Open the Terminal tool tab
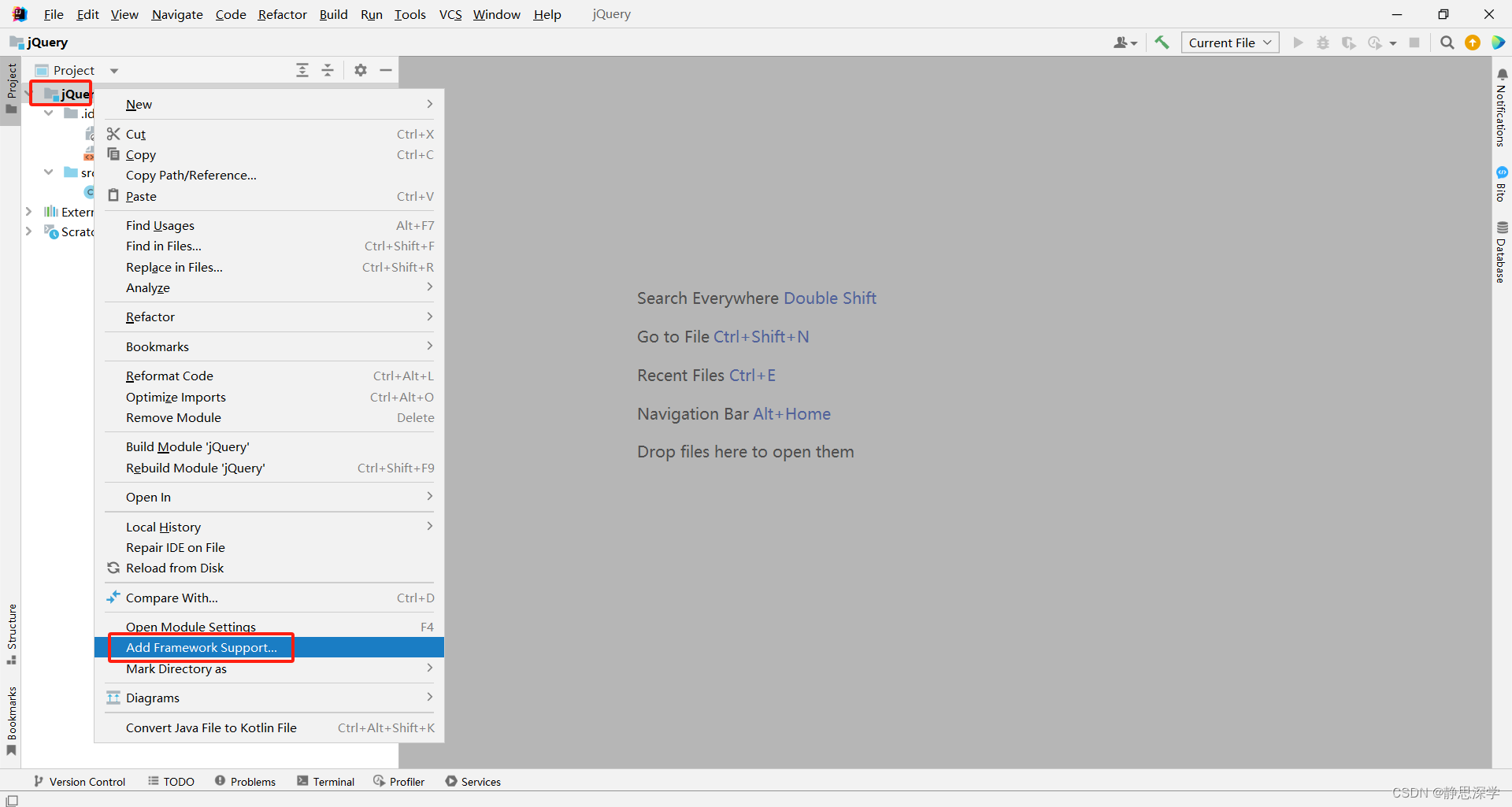This screenshot has height=807, width=1512. [326, 781]
